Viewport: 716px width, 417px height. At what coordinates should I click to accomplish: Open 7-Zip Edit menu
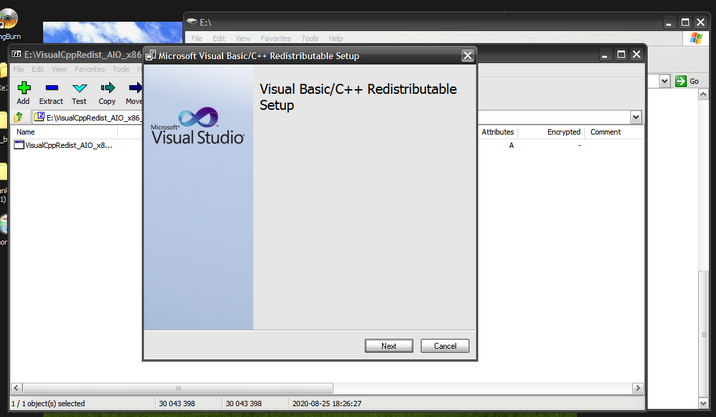pyautogui.click(x=38, y=69)
